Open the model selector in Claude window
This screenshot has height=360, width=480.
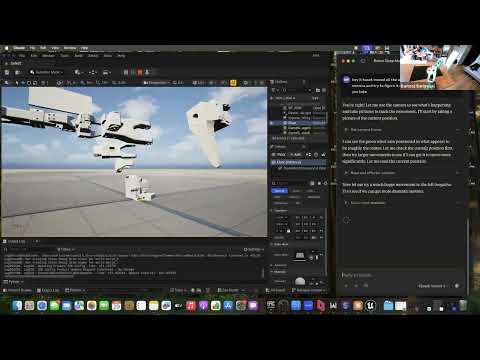pos(432,286)
